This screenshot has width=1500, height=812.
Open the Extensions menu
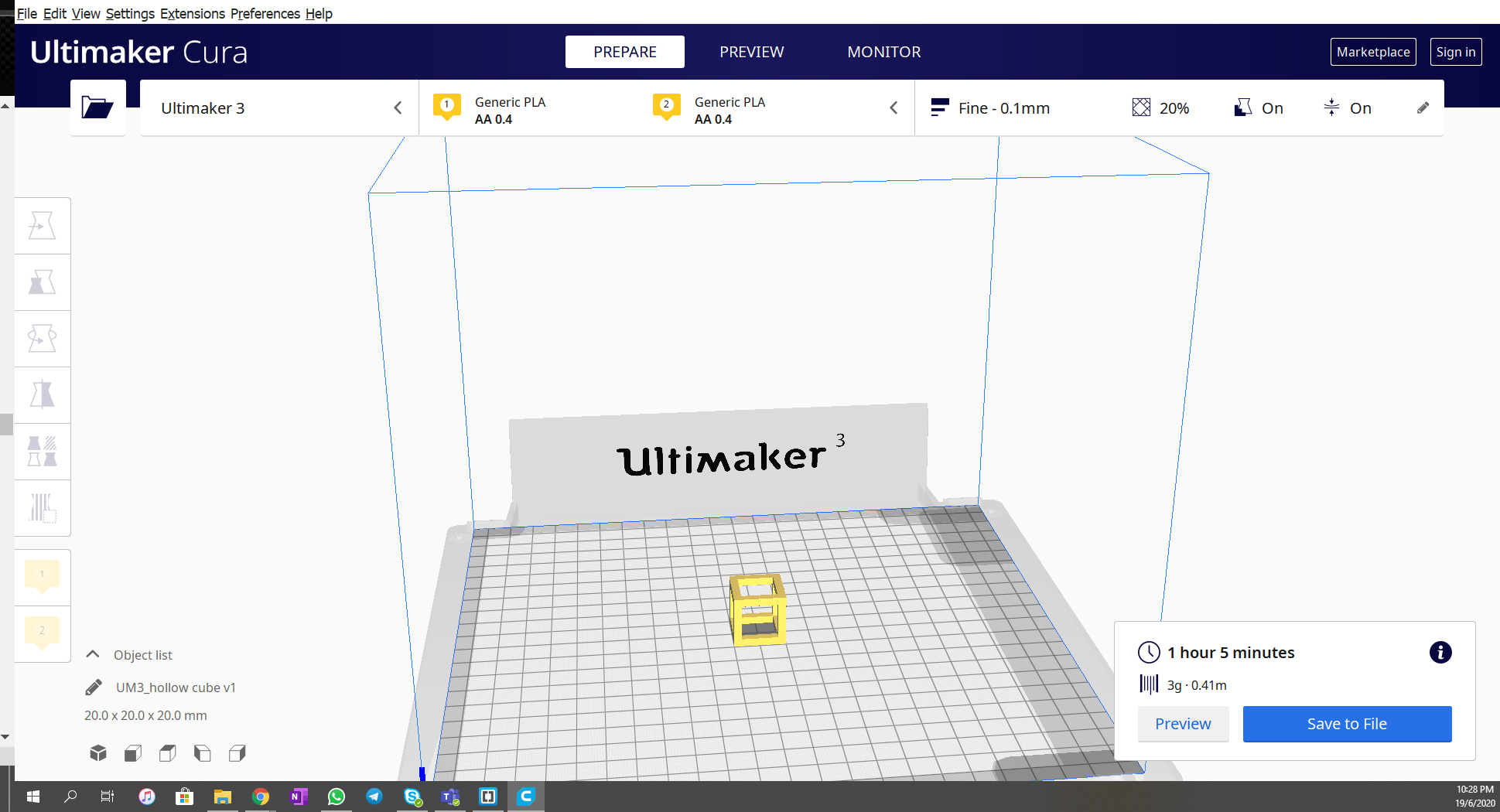193,13
